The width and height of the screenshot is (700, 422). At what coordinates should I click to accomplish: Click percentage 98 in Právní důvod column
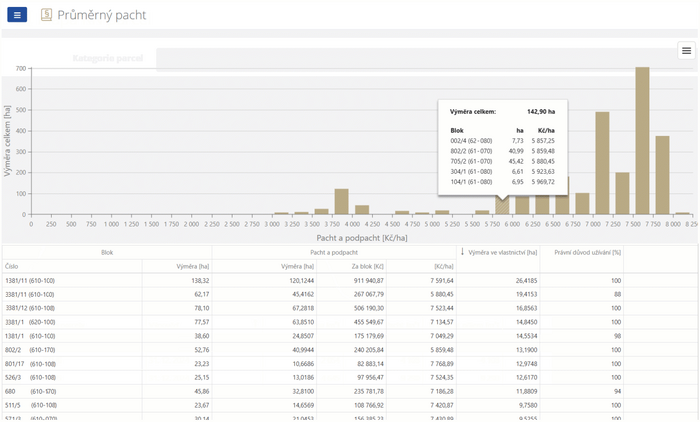pos(617,336)
